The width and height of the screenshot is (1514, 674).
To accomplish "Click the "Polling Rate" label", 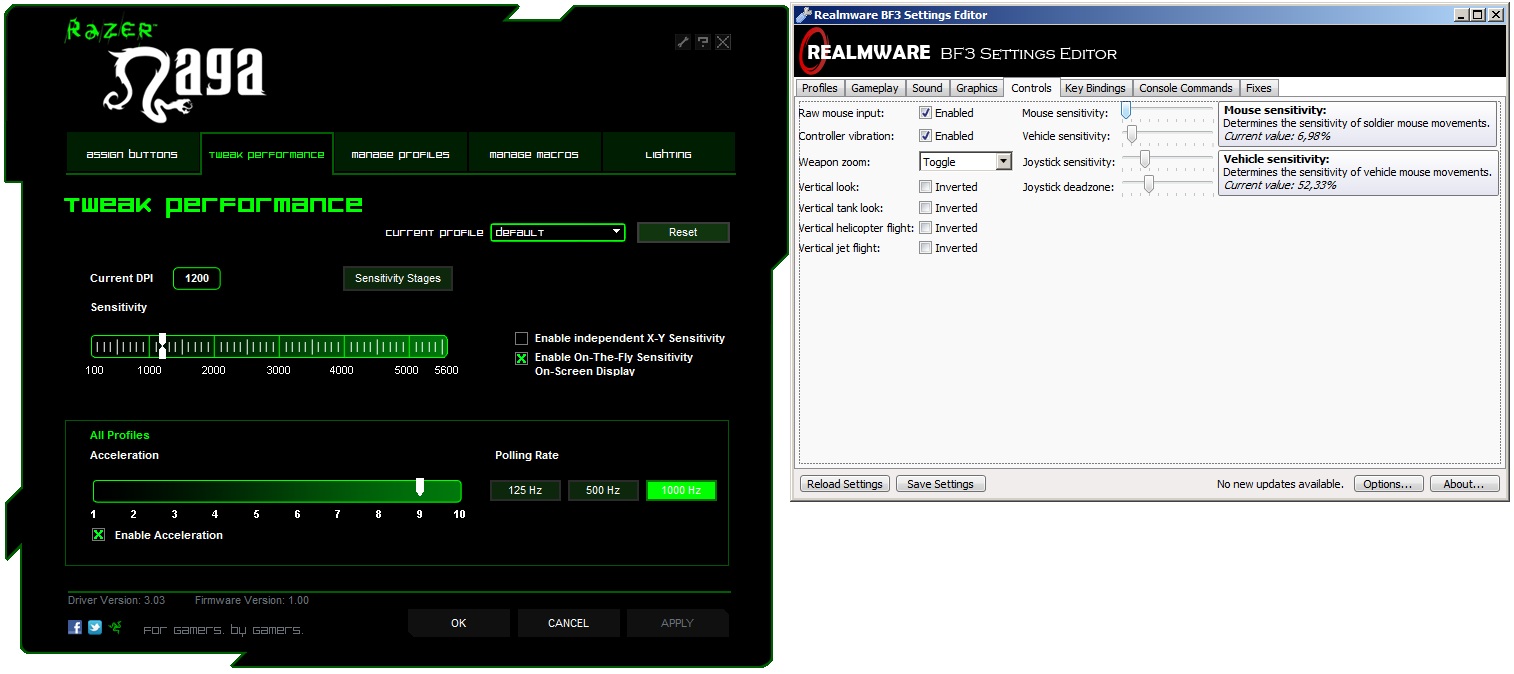I will [527, 455].
